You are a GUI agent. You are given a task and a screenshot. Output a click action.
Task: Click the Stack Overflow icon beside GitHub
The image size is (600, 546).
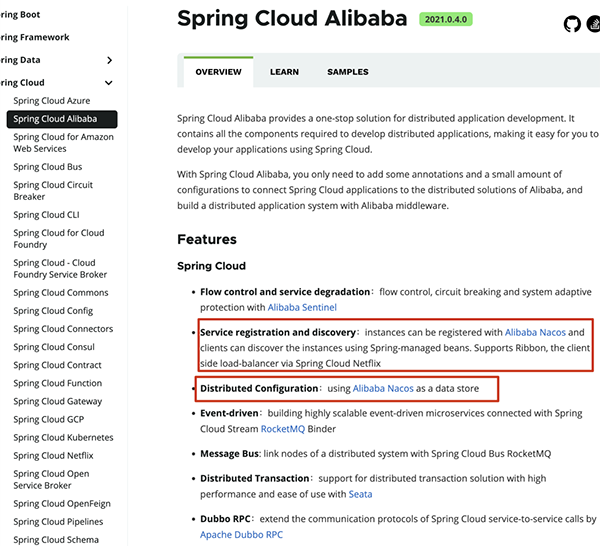[593, 24]
